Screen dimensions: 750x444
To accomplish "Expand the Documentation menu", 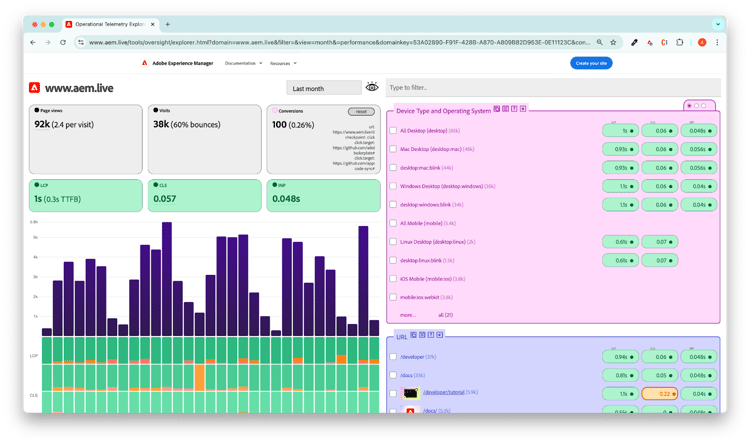I will click(x=243, y=63).
